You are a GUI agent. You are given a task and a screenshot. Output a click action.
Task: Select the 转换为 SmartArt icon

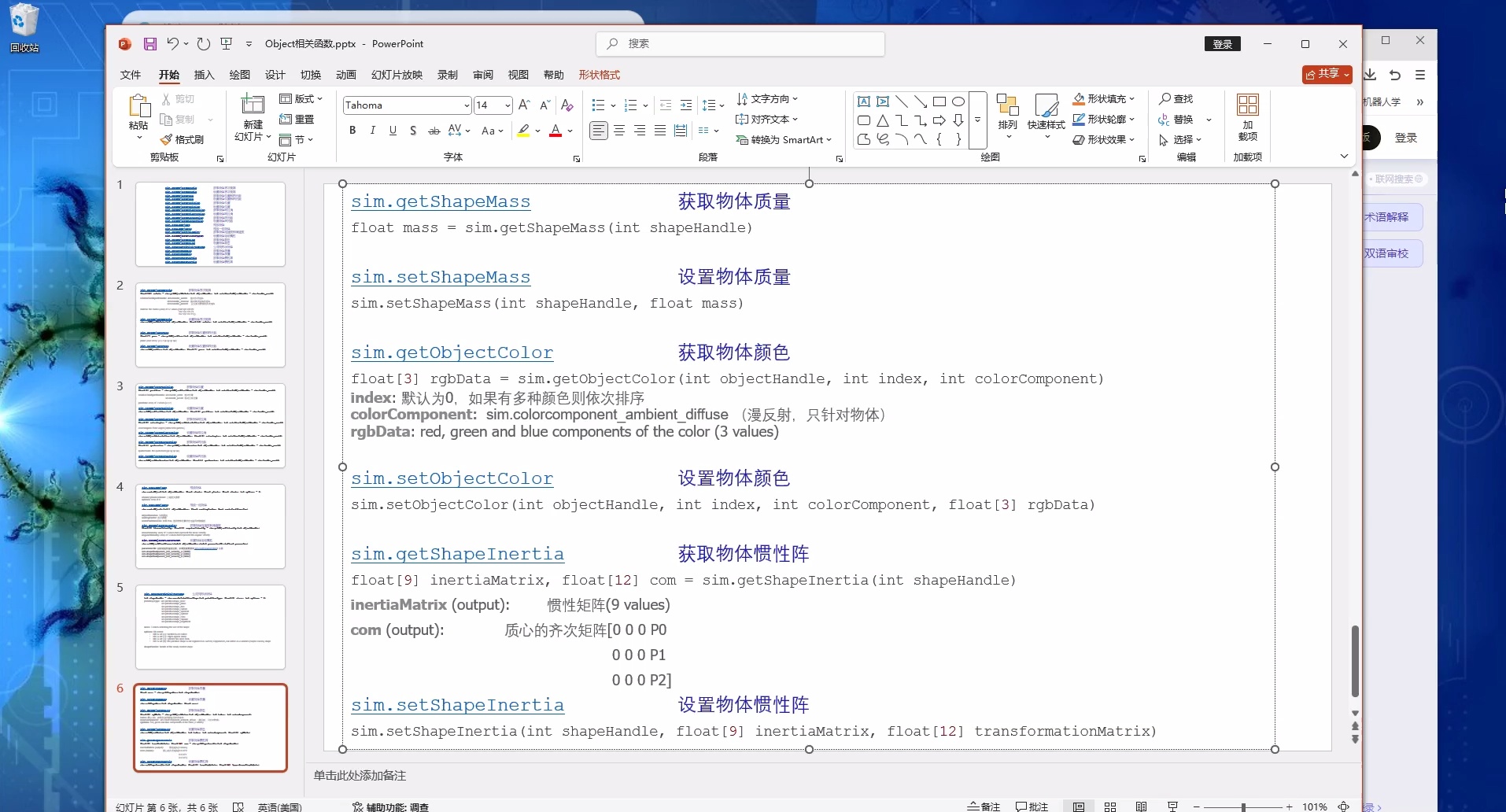click(x=784, y=139)
